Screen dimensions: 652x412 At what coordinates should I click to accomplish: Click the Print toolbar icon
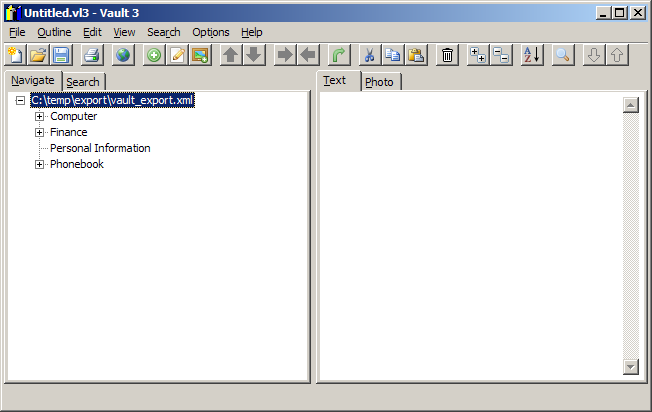pyautogui.click(x=91, y=55)
